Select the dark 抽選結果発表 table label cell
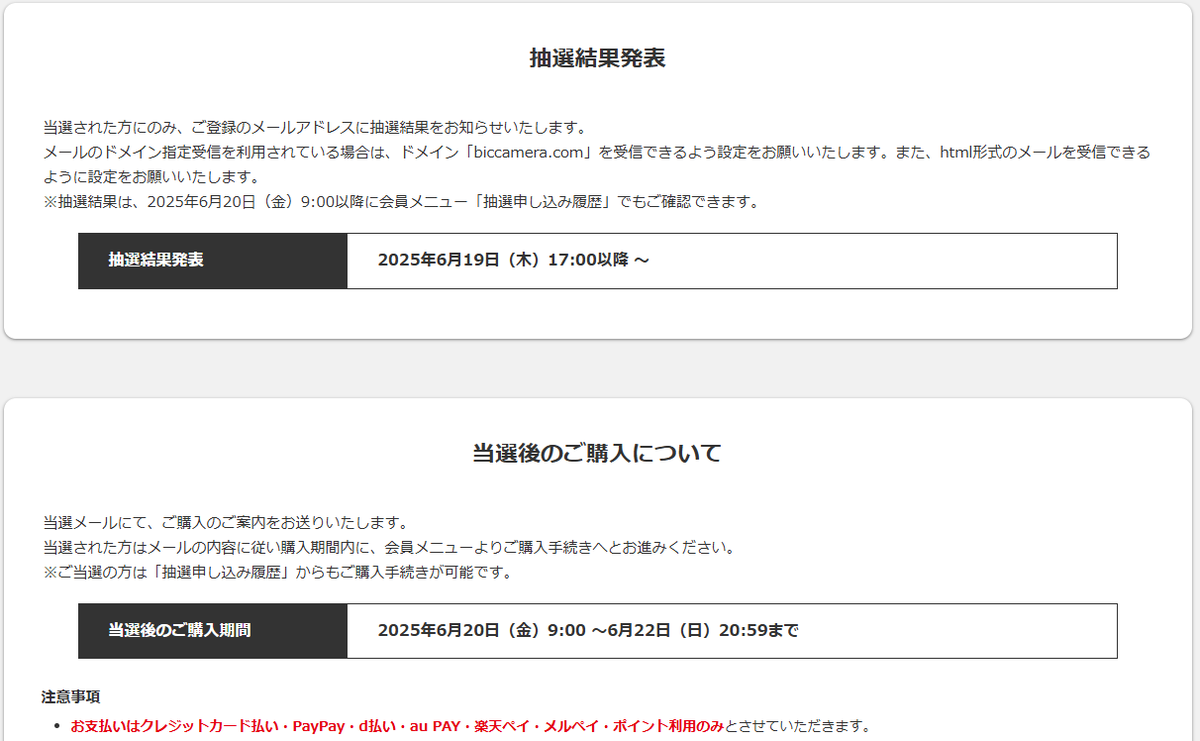This screenshot has width=1200, height=741. click(x=213, y=261)
